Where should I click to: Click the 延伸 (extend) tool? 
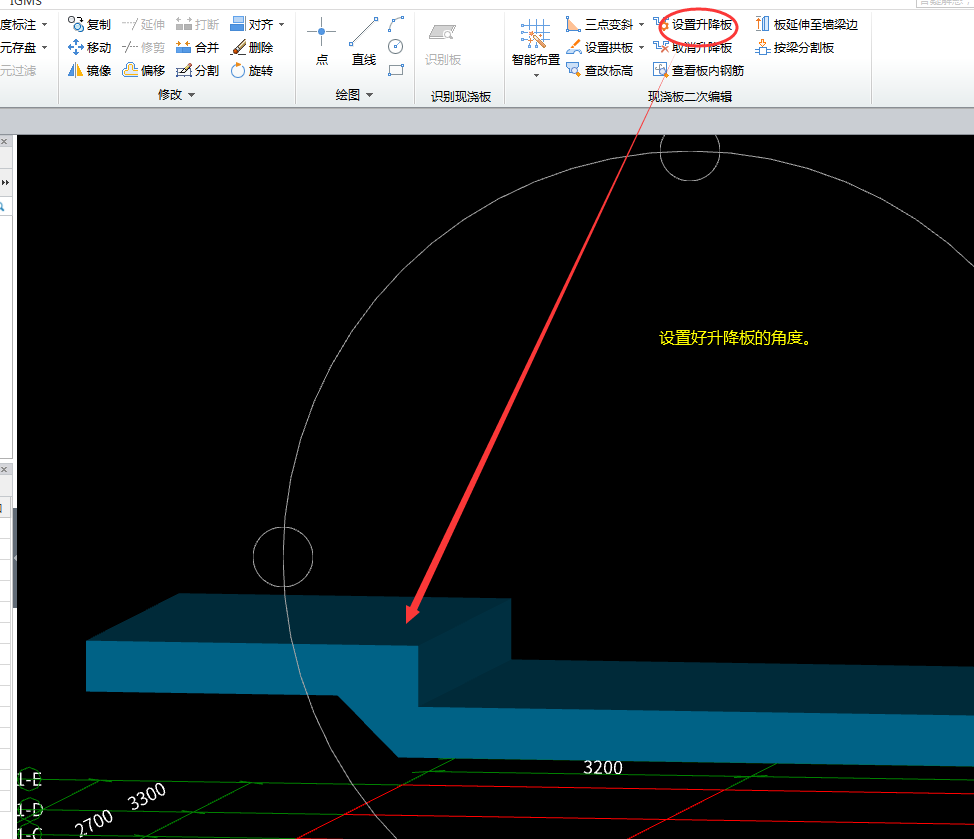click(x=143, y=24)
